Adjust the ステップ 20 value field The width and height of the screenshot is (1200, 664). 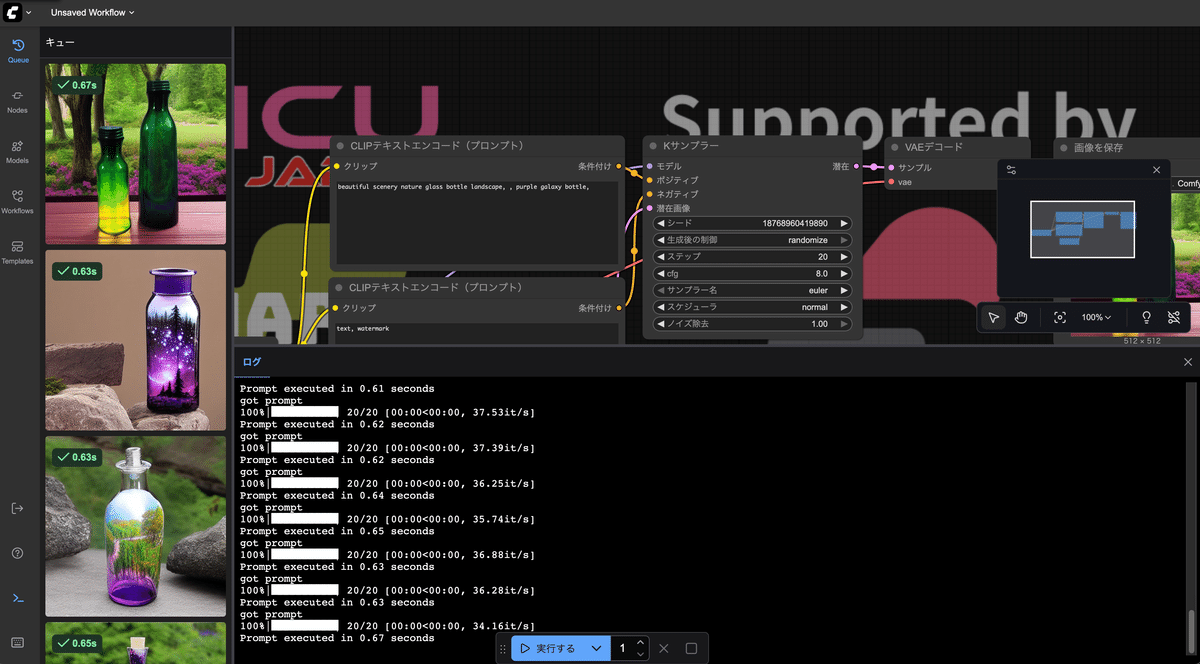point(752,257)
